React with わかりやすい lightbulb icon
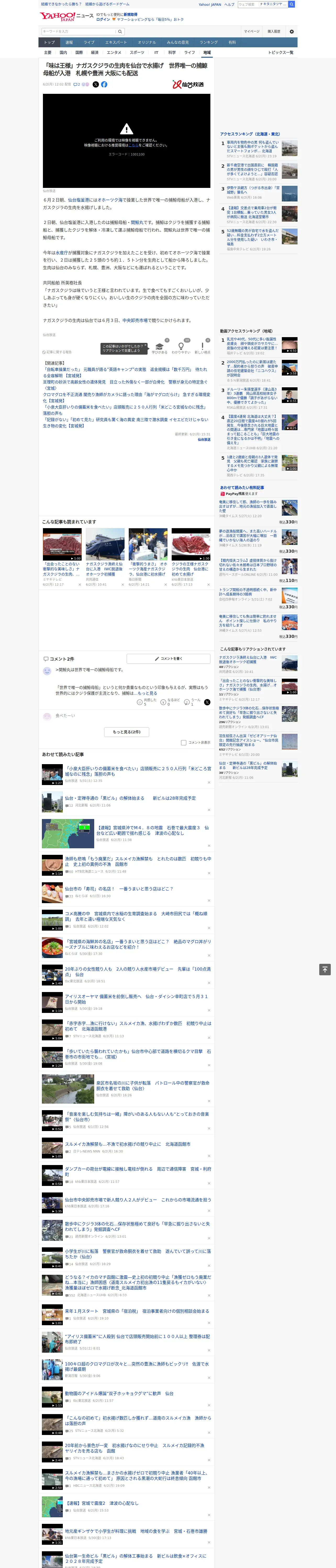Screen dimensions: 336x1568 pyautogui.click(x=181, y=346)
